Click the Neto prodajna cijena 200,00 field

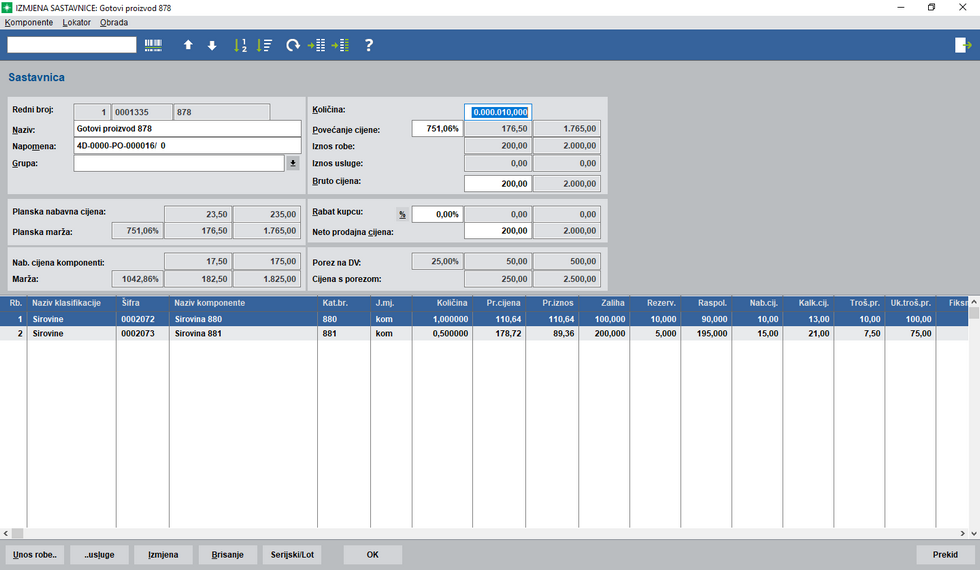(x=498, y=231)
